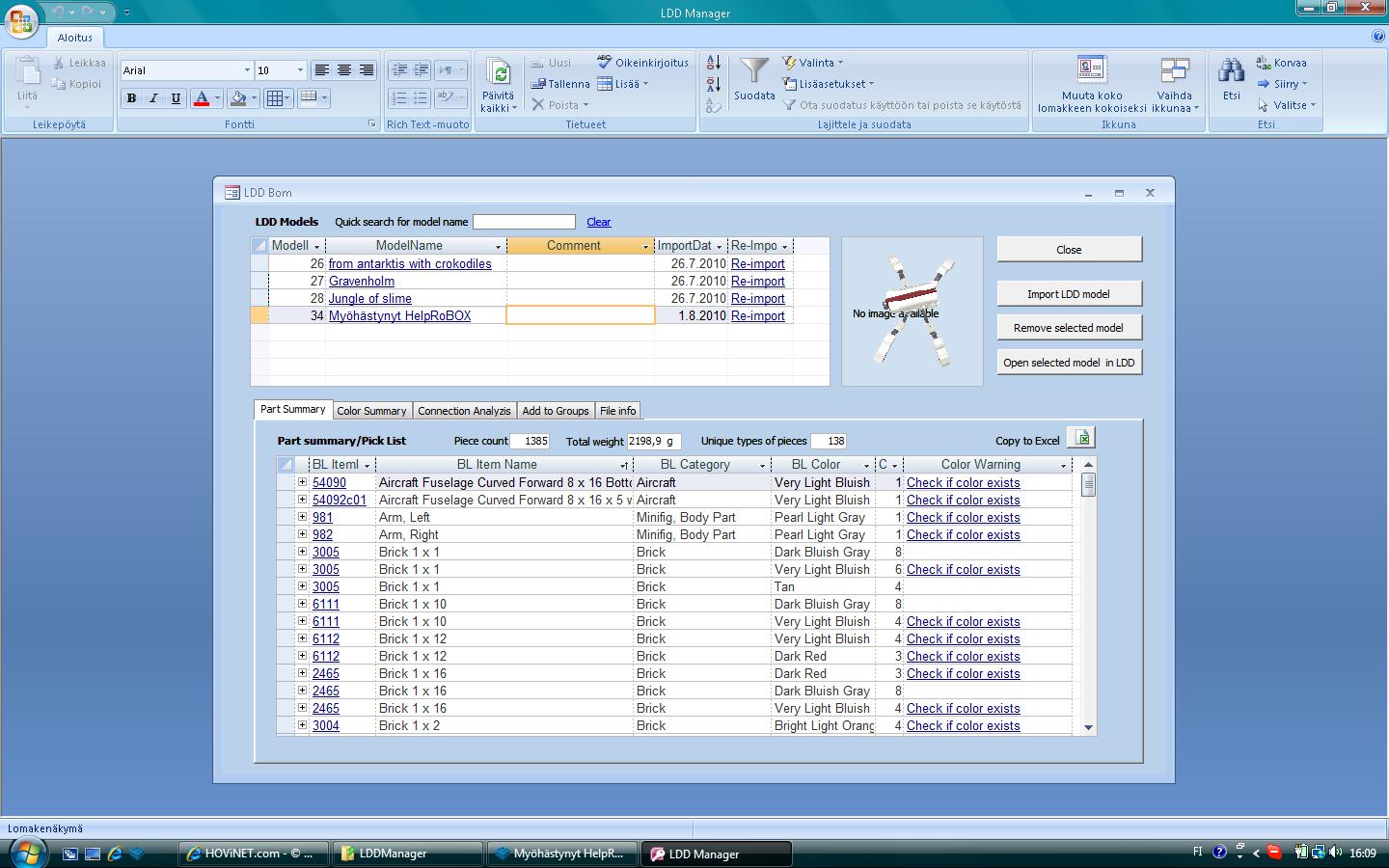Image resolution: width=1389 pixels, height=868 pixels.
Task: Click the Päivitä kaikki refresh icon
Action: click(x=499, y=73)
